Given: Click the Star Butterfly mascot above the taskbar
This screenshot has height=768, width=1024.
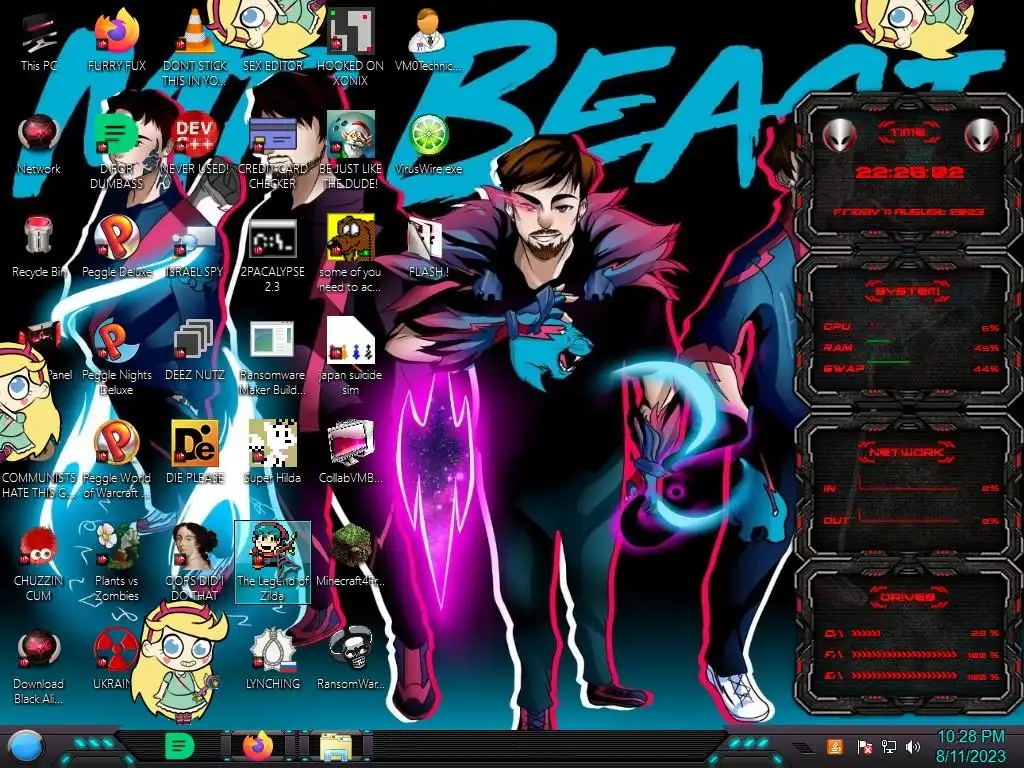Looking at the screenshot, I should [x=178, y=661].
